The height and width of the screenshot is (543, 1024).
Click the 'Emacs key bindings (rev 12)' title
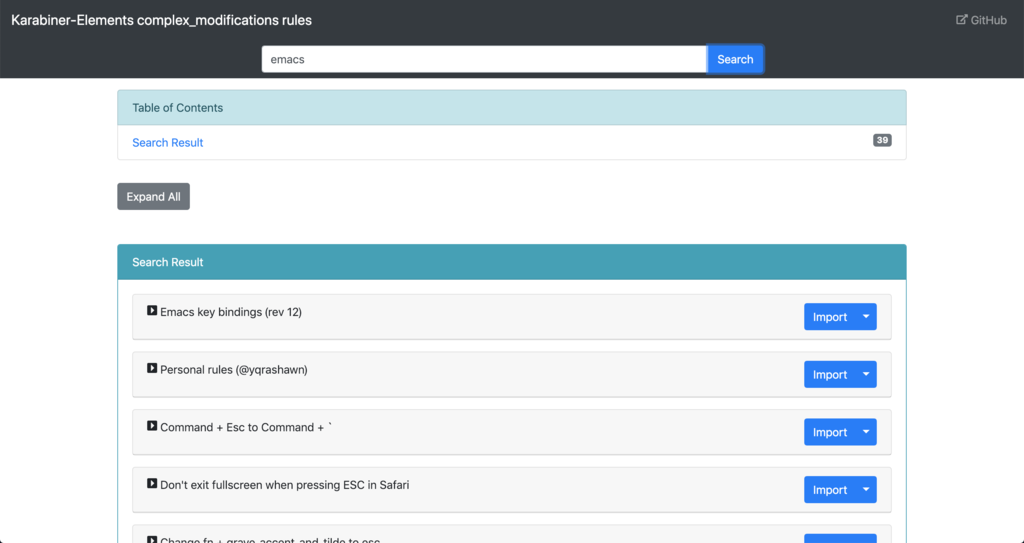[x=231, y=312]
